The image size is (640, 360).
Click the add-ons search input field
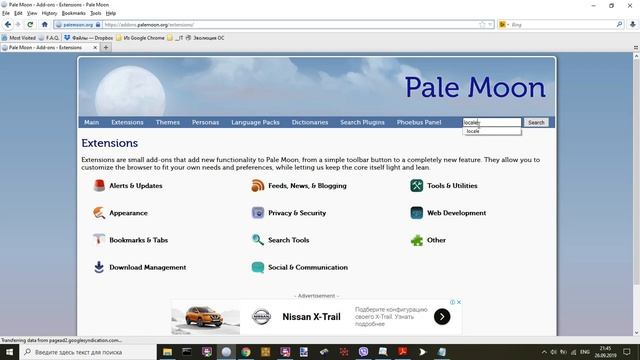point(492,122)
